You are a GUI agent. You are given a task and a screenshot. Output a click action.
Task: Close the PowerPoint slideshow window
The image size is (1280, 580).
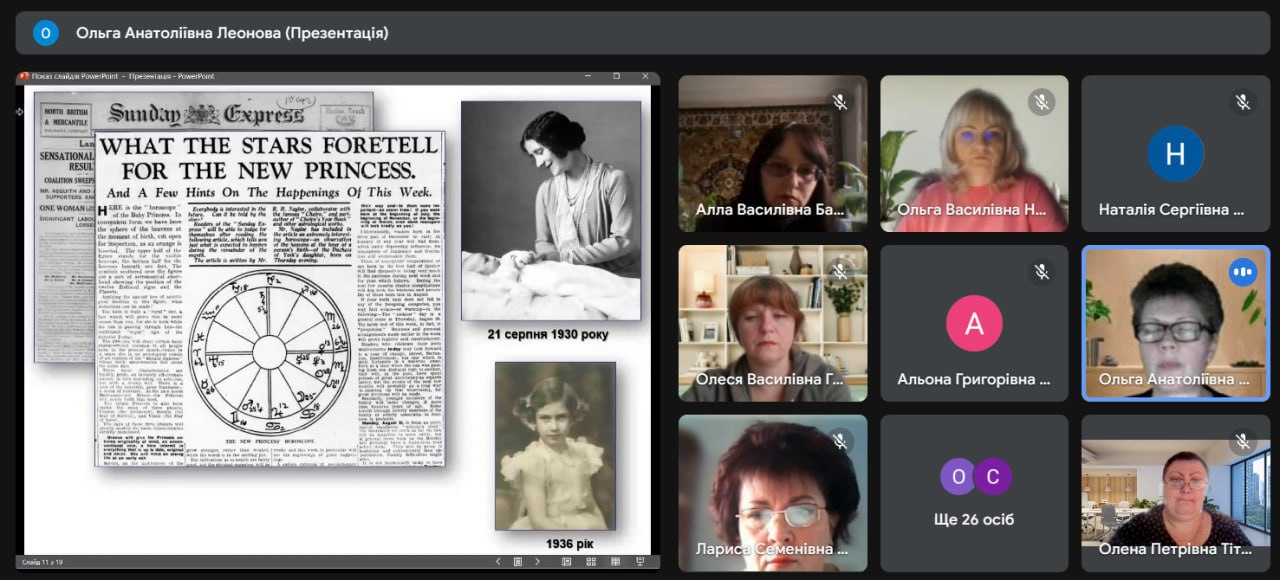point(643,77)
